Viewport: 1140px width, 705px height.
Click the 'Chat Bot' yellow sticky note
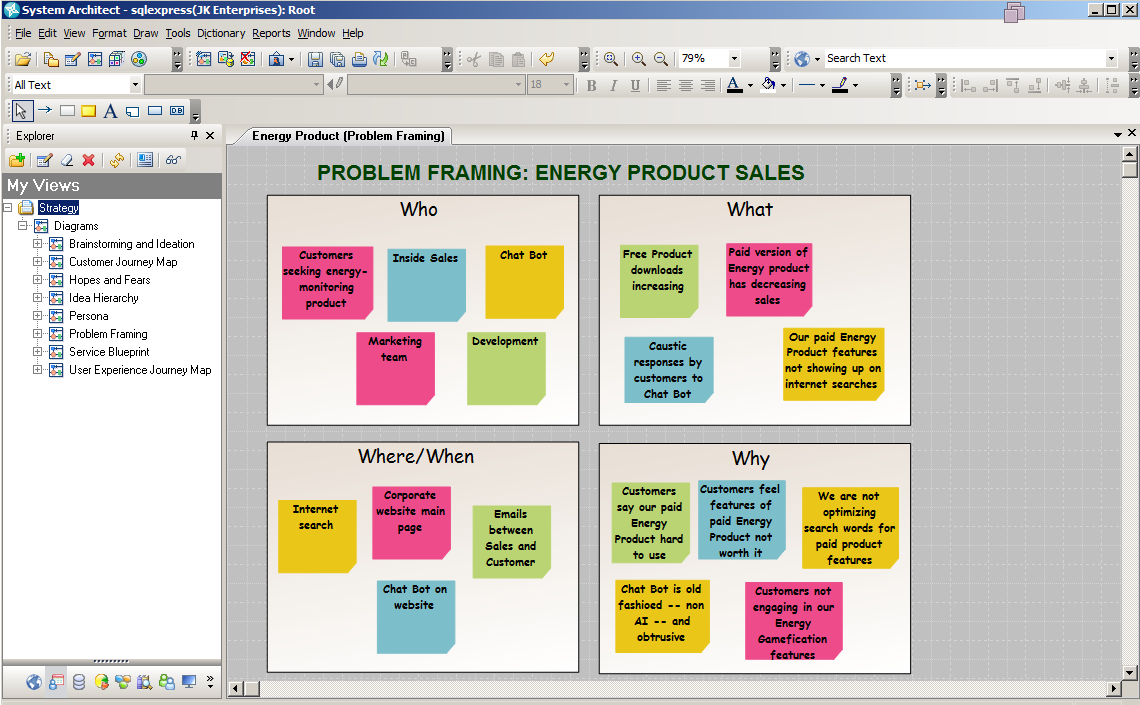click(x=524, y=282)
